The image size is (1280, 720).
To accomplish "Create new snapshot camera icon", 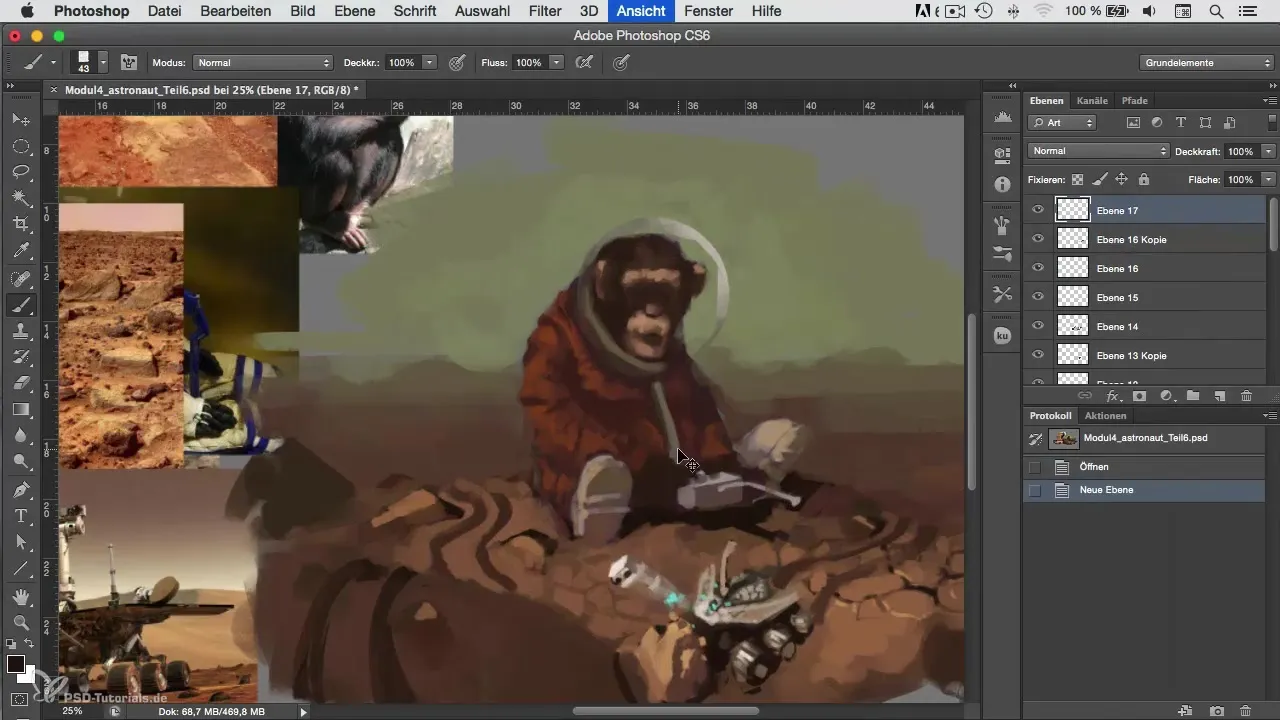I will [x=1218, y=710].
